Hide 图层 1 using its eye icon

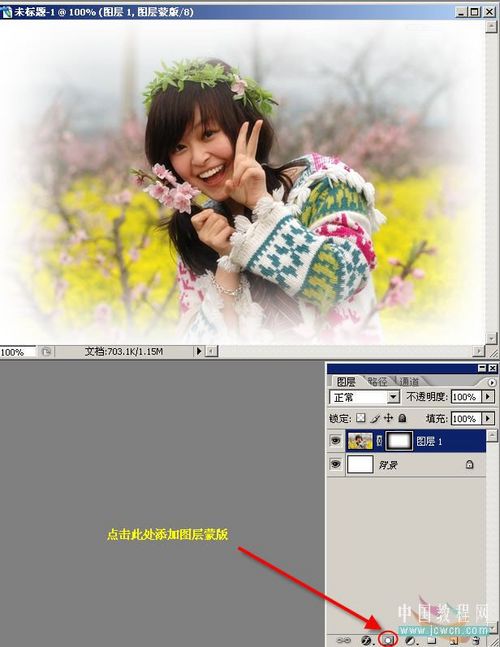[336, 441]
